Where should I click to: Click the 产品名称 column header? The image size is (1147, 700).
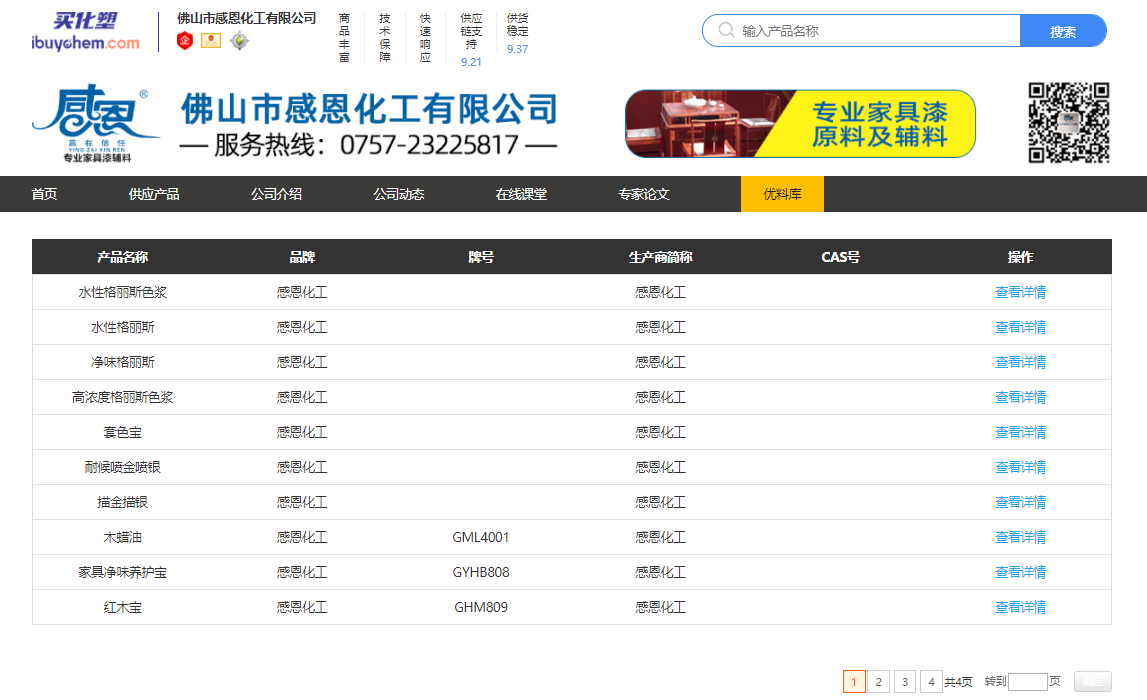(122, 257)
